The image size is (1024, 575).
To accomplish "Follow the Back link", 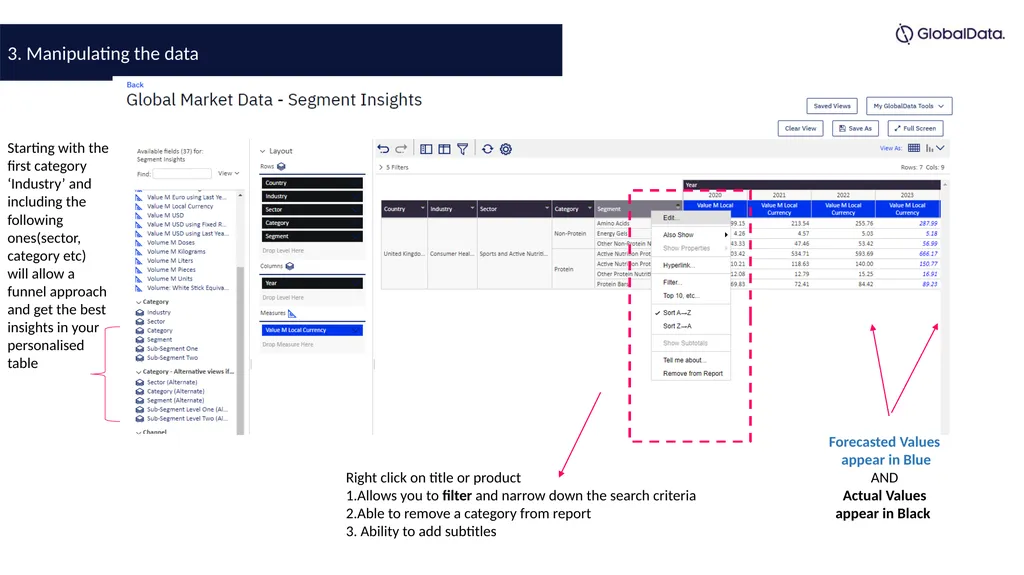I will click(x=135, y=85).
